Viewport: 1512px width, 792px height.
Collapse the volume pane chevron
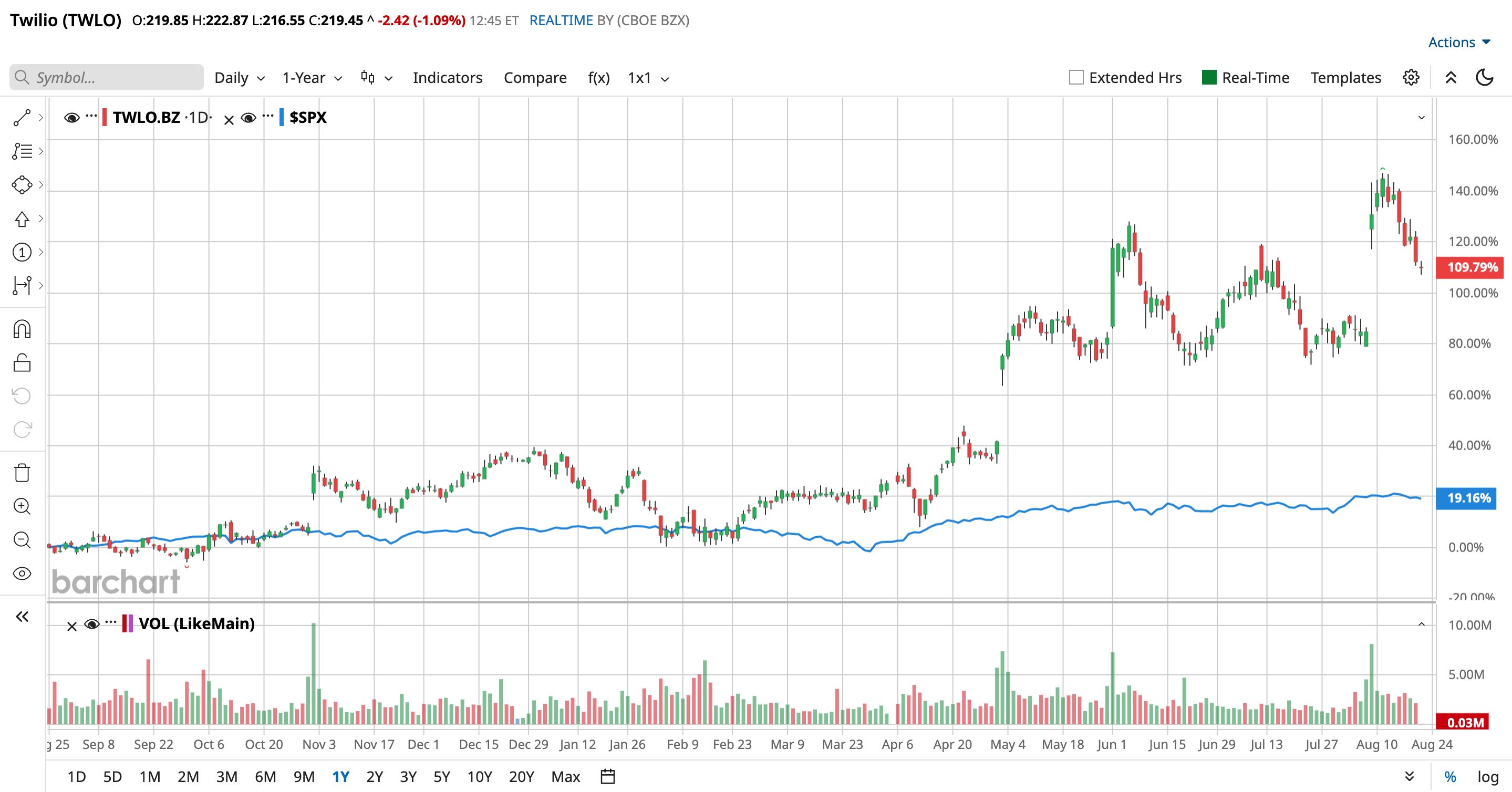coord(1422,624)
